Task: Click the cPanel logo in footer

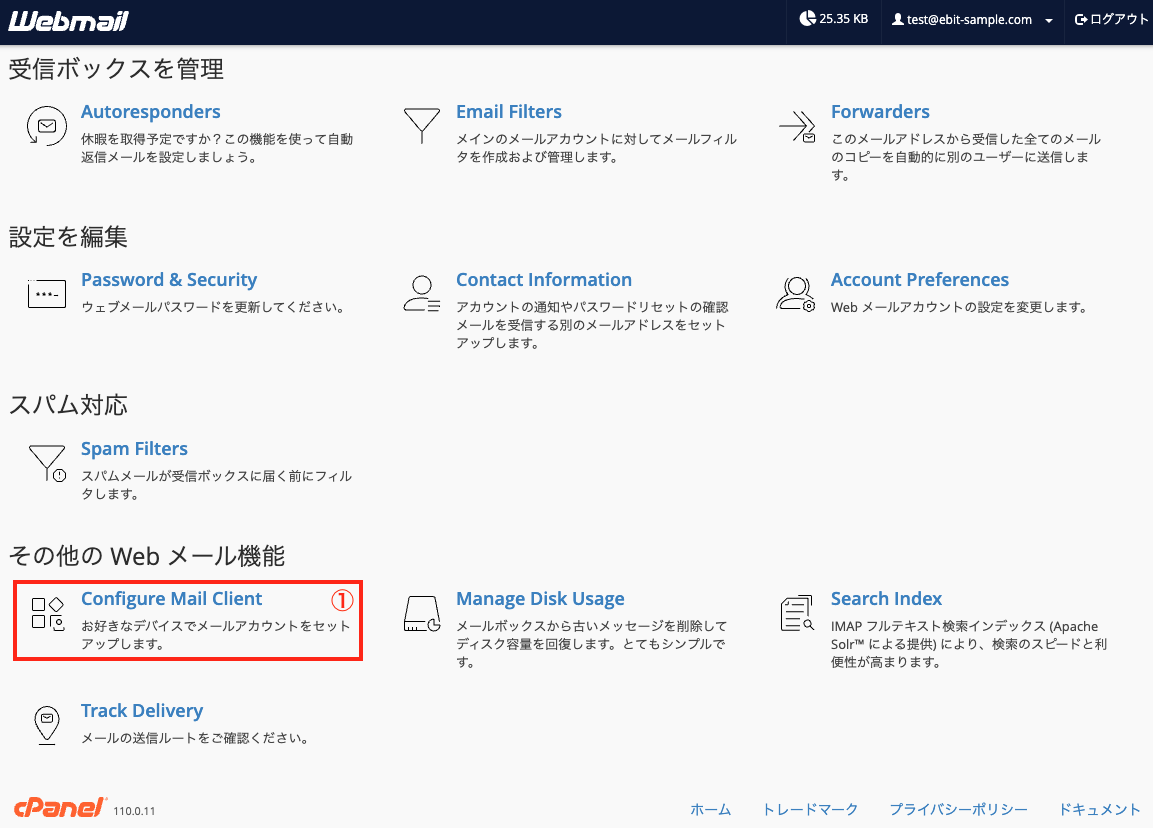Action: [60, 807]
